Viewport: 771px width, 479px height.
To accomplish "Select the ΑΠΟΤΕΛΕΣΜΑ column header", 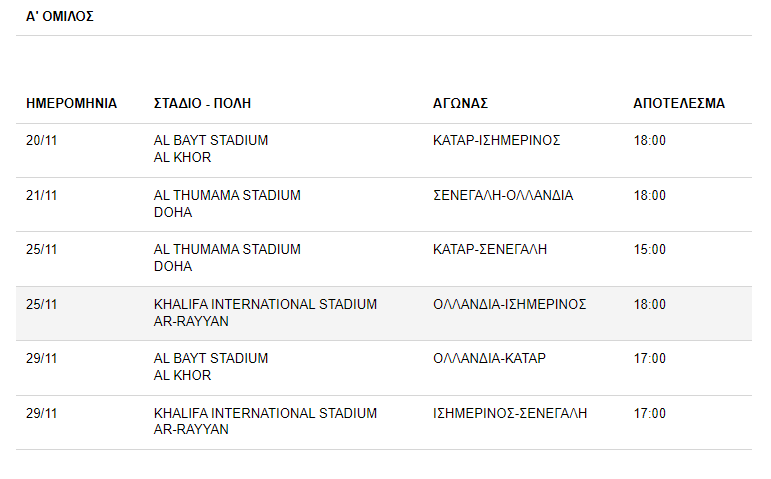I will tap(679, 103).
